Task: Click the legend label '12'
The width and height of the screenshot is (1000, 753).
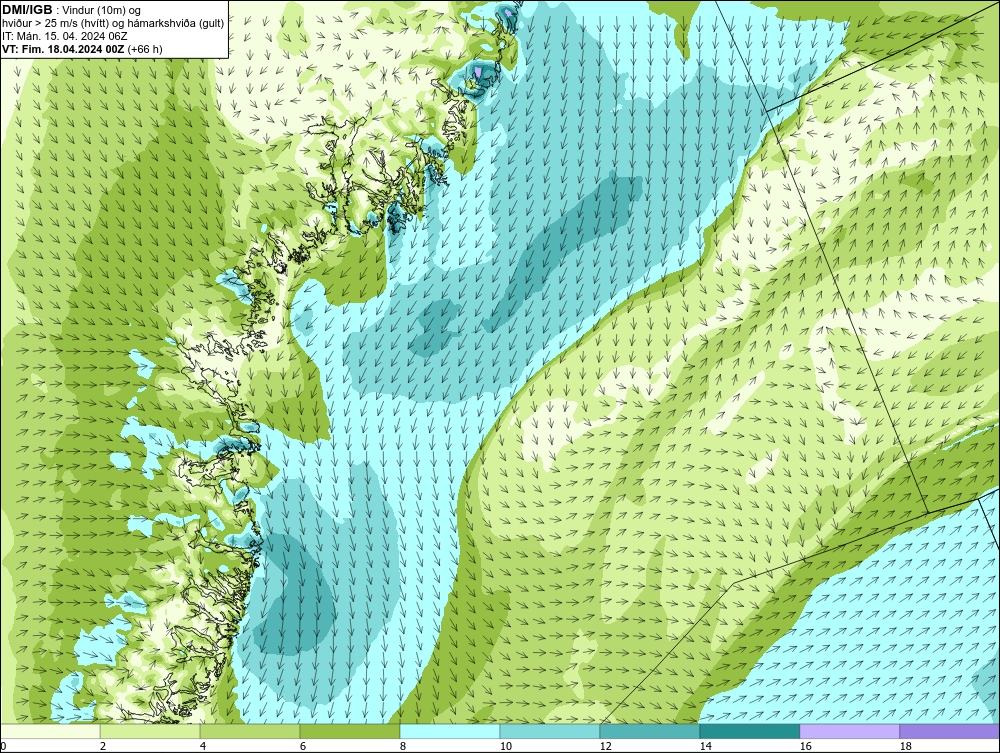Action: [606, 746]
